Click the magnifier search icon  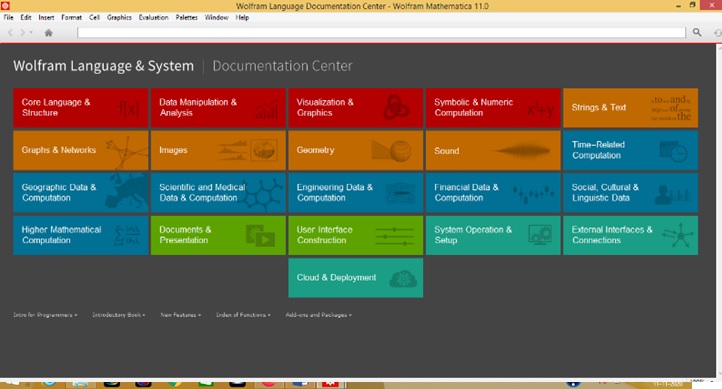(697, 32)
